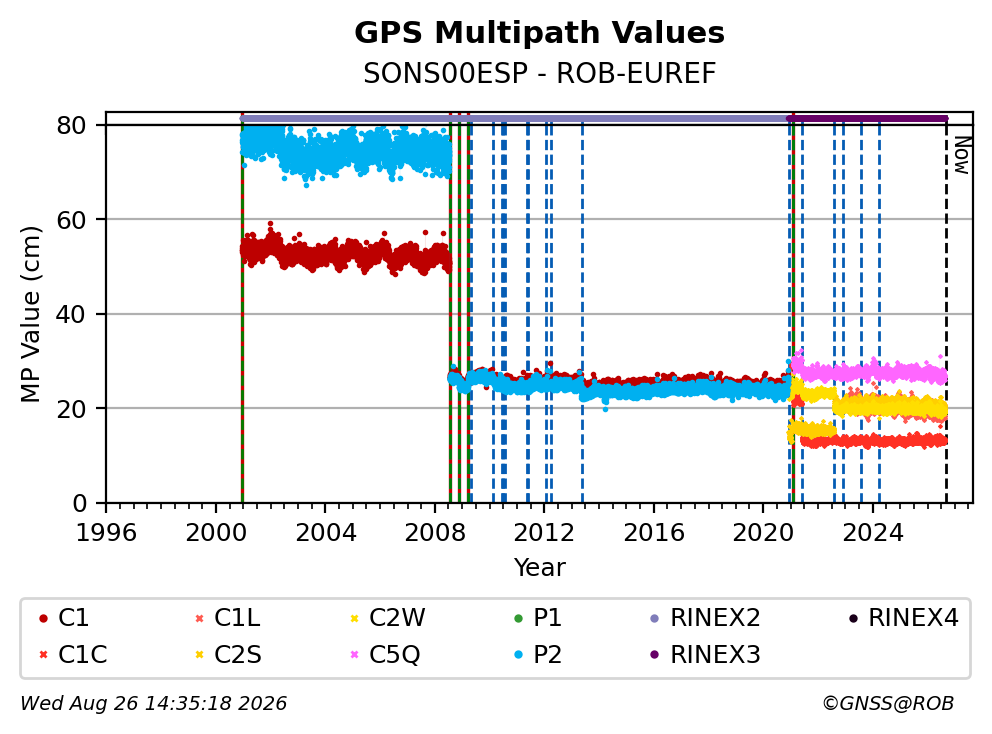
Task: Select the RINEX2 legend entry
Action: 705,618
